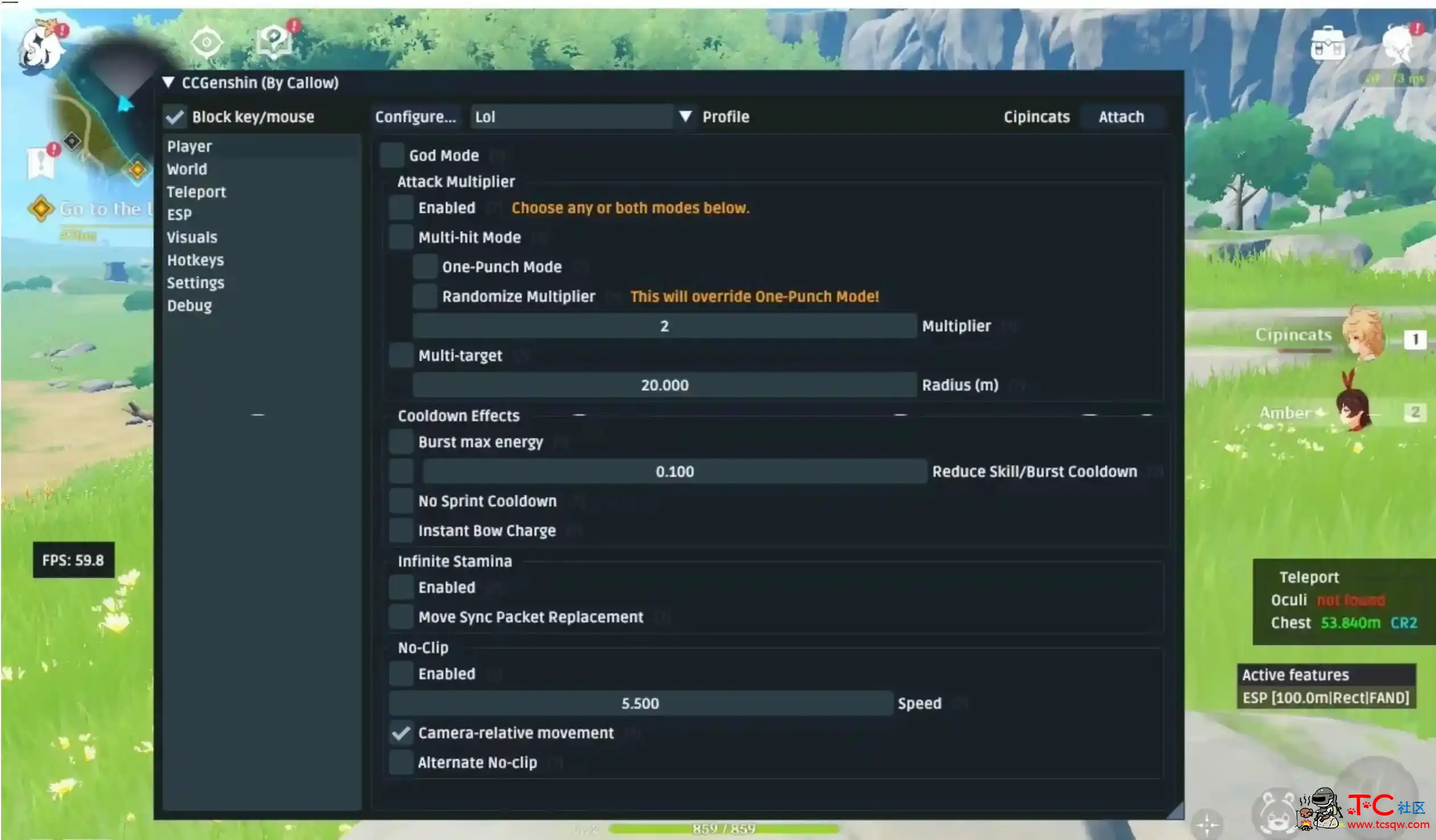Click the Hotkeys sidebar icon
This screenshot has height=840, width=1436.
[x=195, y=260]
